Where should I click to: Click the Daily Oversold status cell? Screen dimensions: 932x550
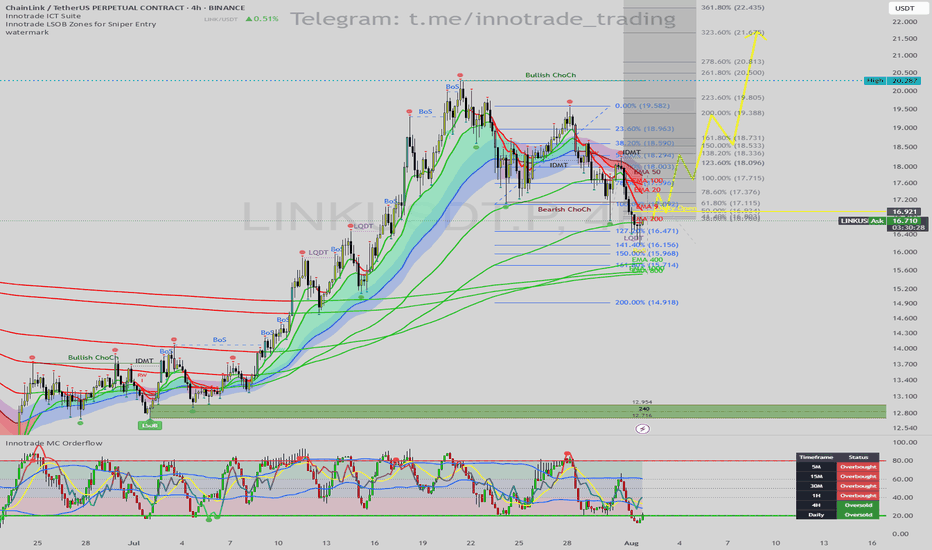858,514
